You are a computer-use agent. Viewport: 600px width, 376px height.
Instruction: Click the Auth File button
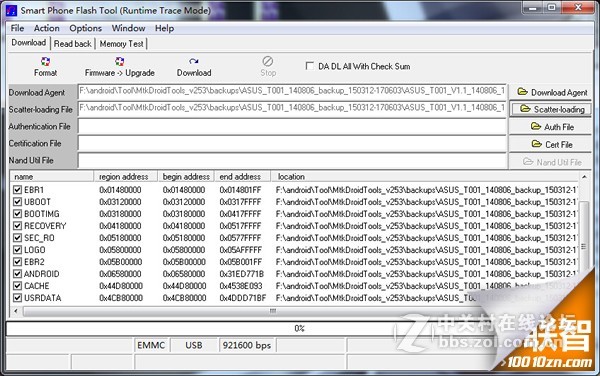[x=550, y=127]
